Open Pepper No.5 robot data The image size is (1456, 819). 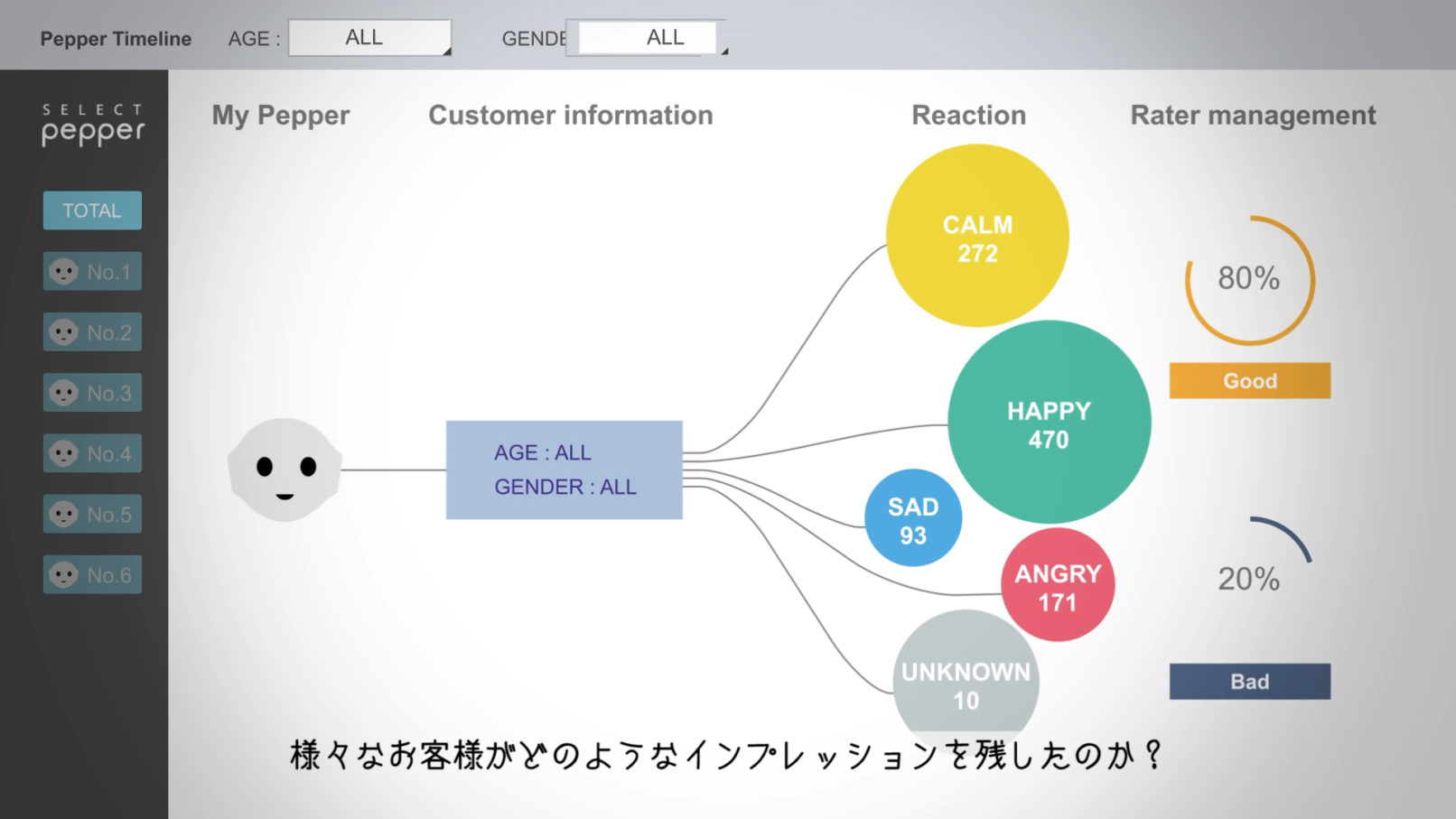click(x=92, y=515)
